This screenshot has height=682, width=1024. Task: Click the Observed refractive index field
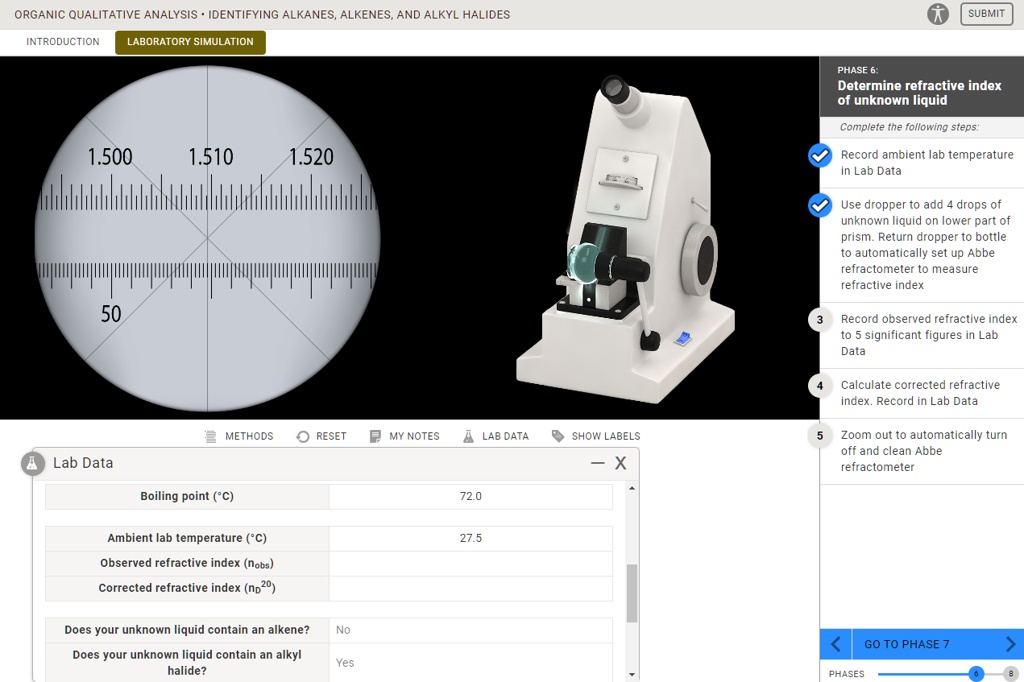pos(470,563)
